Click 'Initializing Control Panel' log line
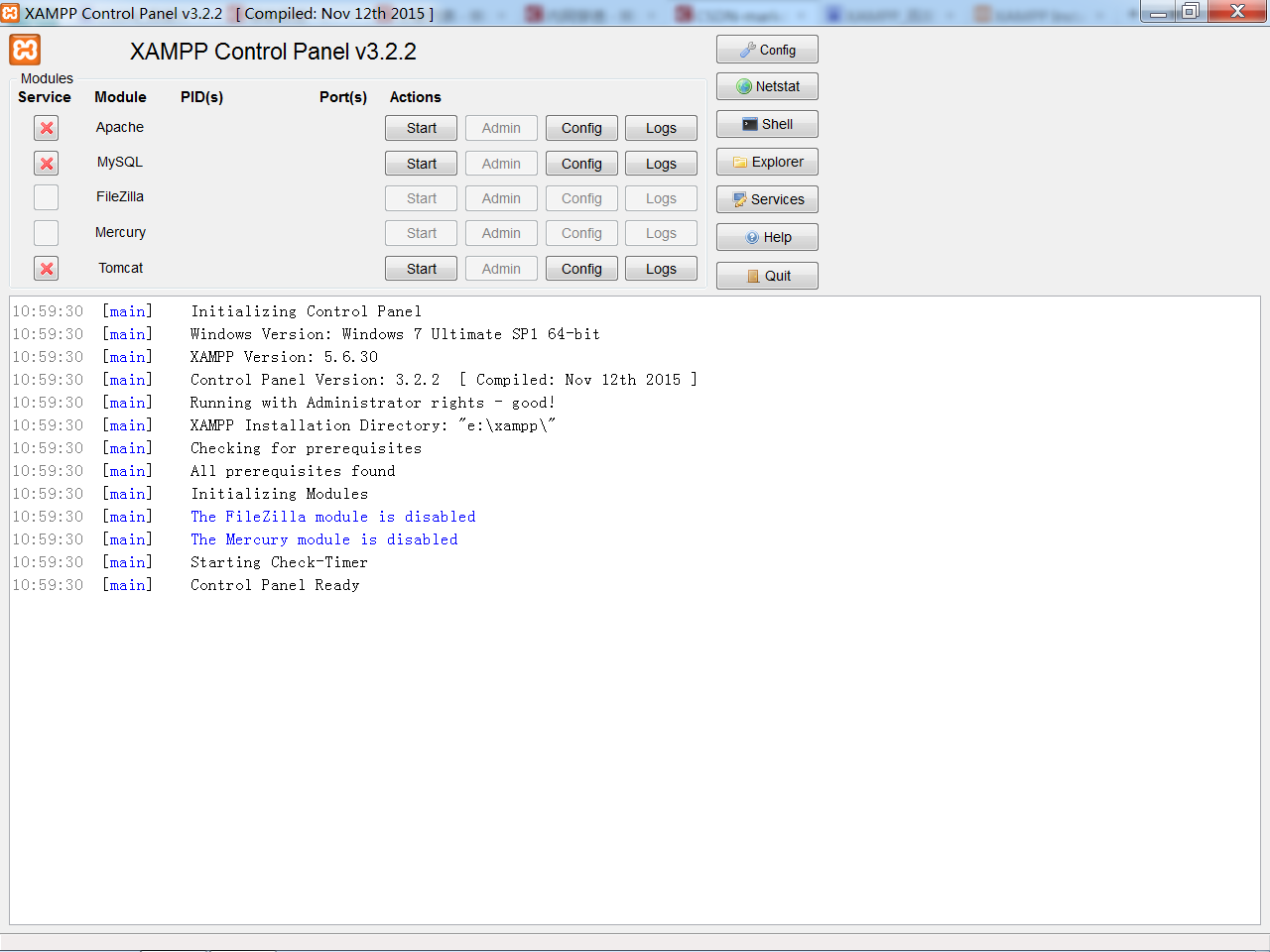1270x952 pixels. pos(306,311)
